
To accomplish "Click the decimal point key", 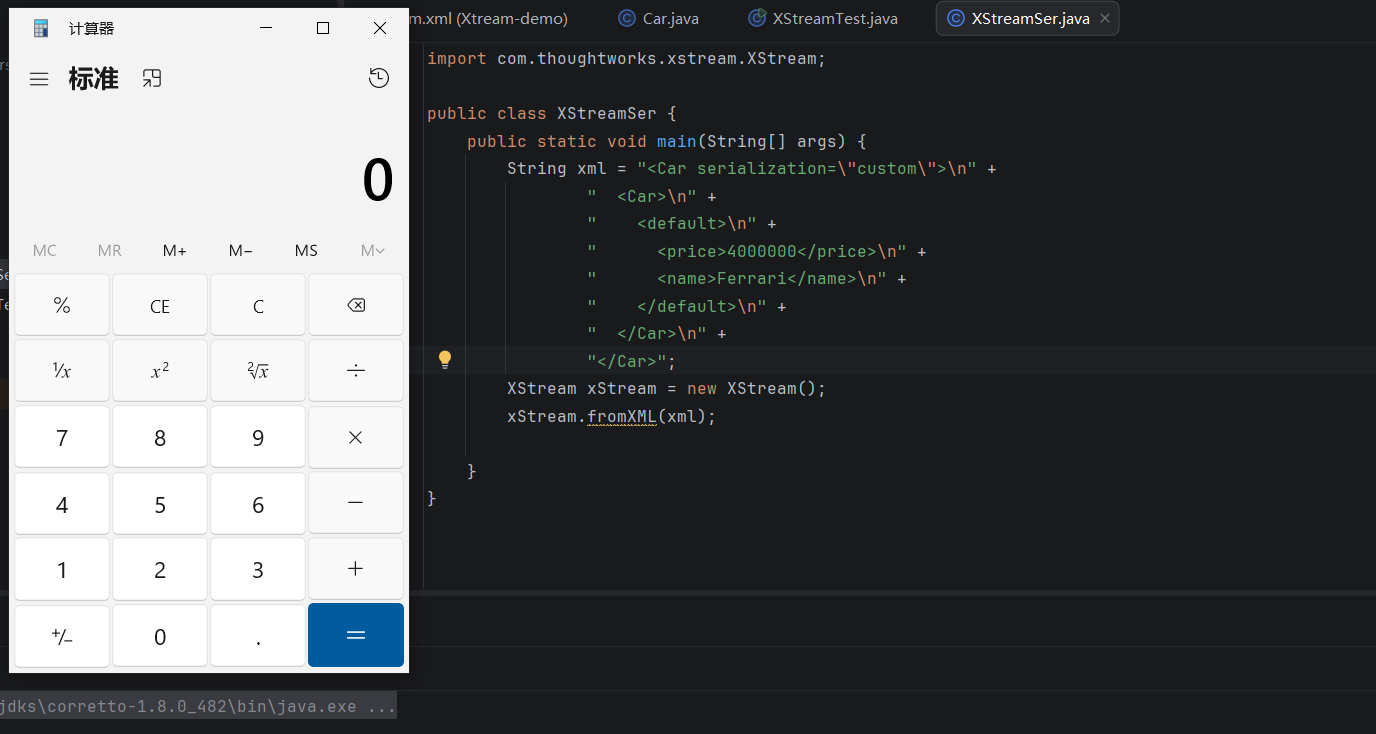I will click(x=258, y=635).
